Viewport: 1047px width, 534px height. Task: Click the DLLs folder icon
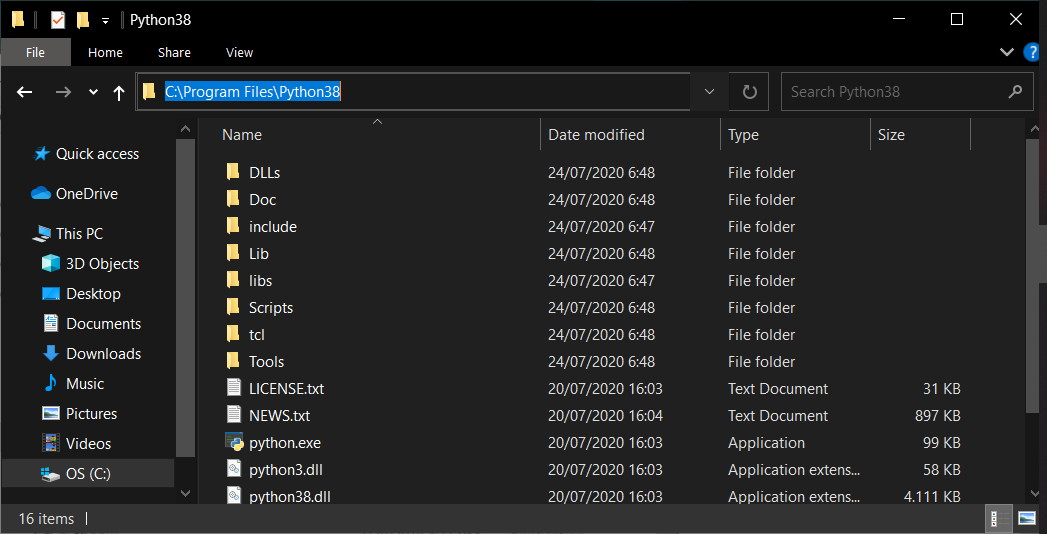click(233, 172)
